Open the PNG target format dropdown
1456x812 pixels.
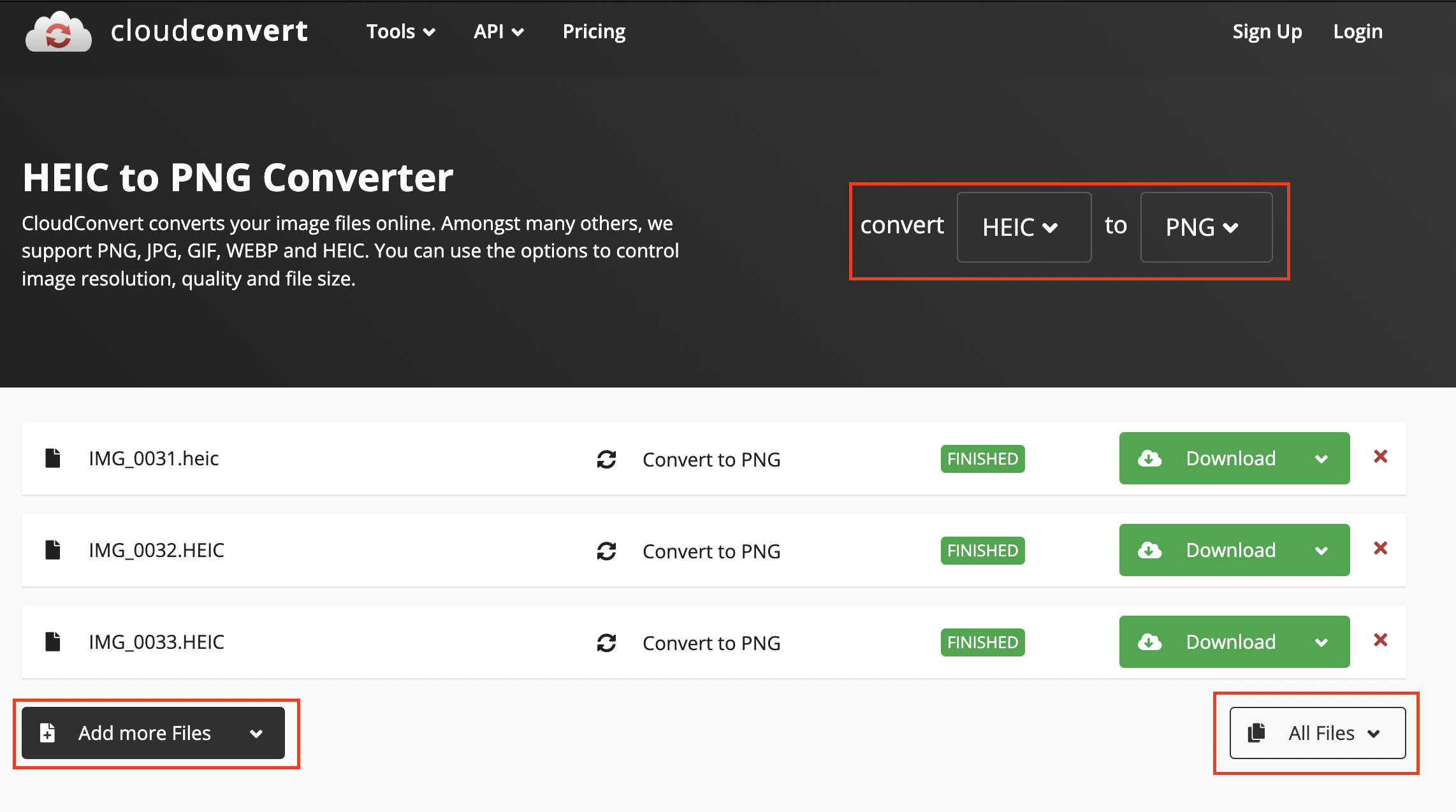1206,227
